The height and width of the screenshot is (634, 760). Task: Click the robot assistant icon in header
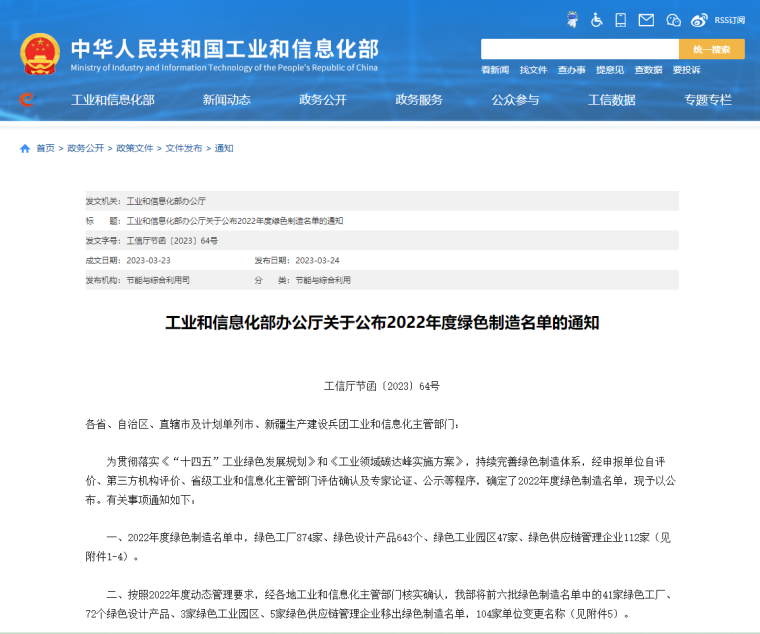(572, 19)
